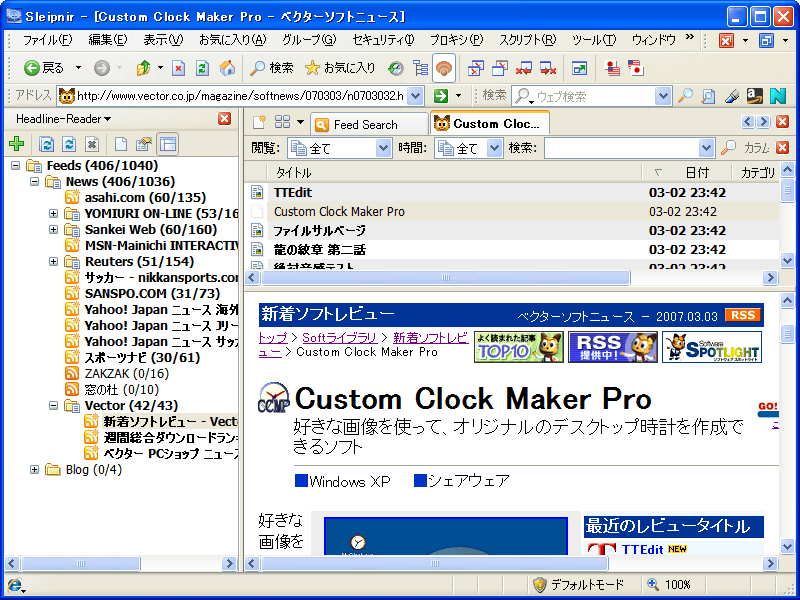
Task: Open the 閲覧 filter dropdown
Action: pyautogui.click(x=384, y=148)
